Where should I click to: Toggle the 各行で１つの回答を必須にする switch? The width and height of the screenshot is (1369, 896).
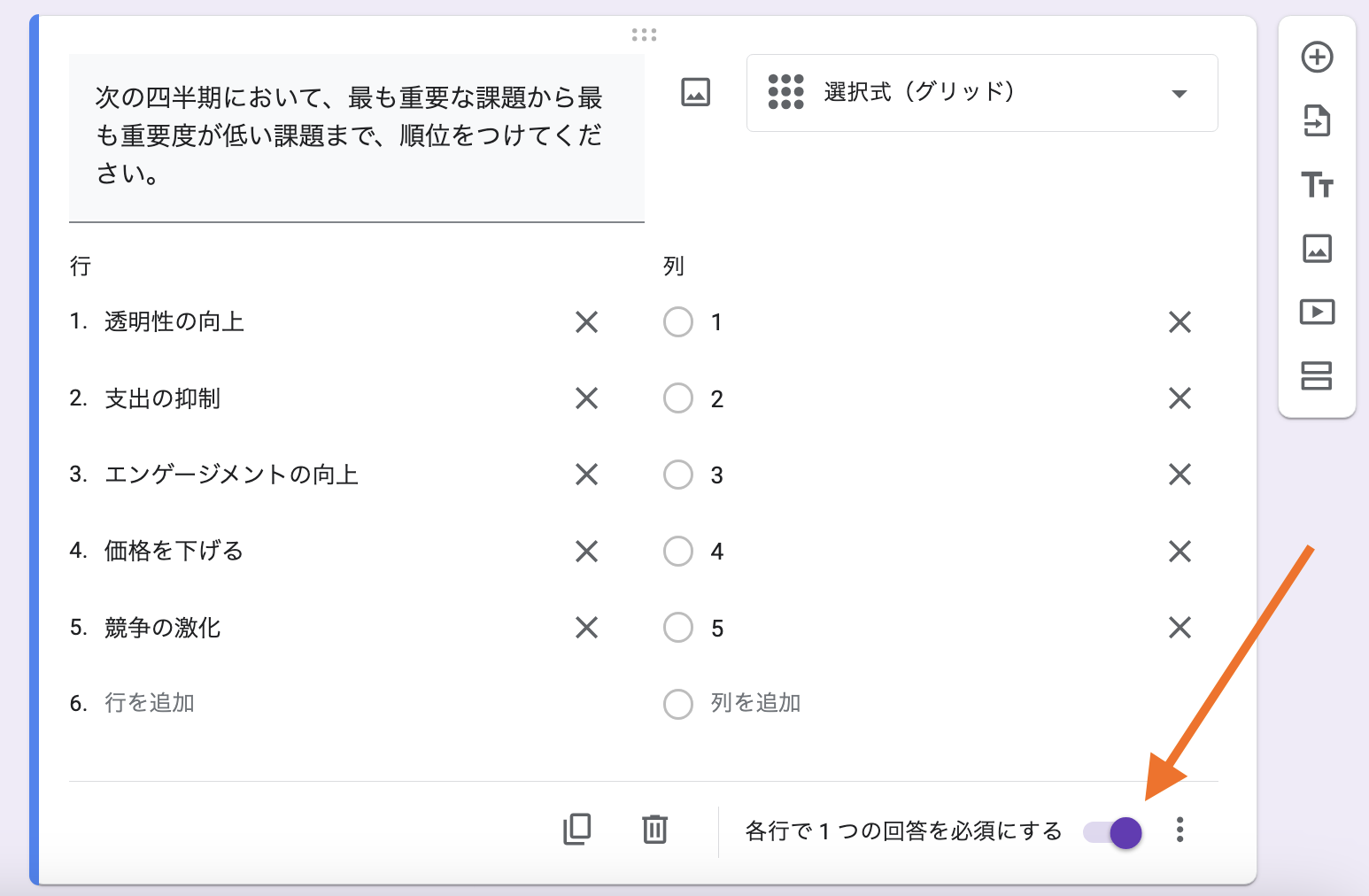tap(1113, 832)
